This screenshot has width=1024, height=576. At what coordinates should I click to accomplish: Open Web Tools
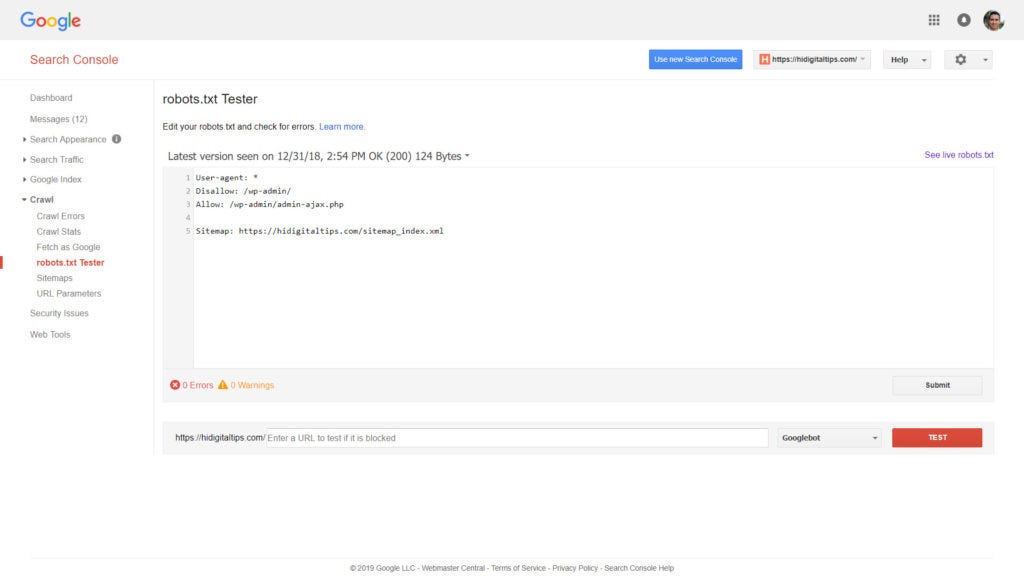[x=50, y=334]
